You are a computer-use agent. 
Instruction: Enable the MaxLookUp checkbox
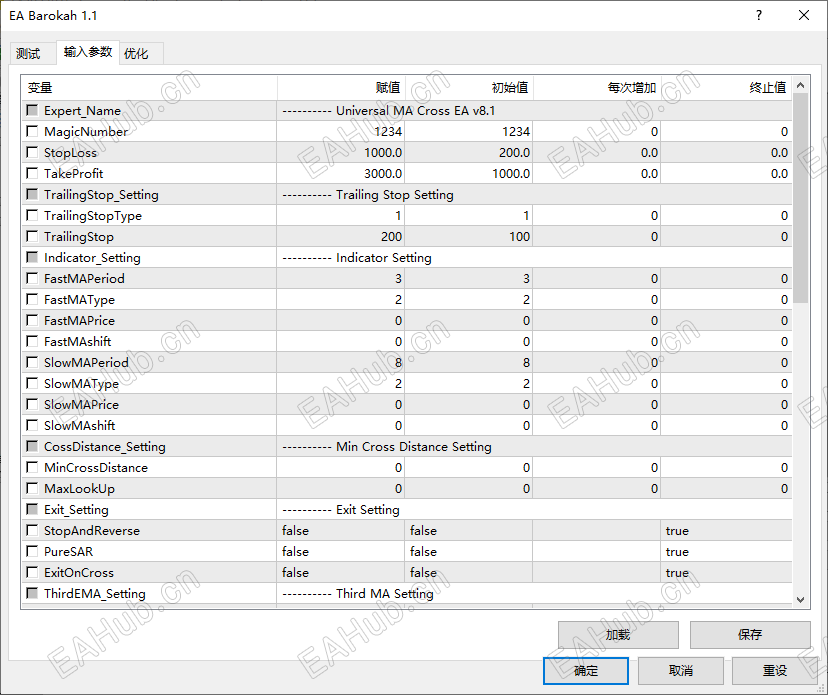coord(32,488)
